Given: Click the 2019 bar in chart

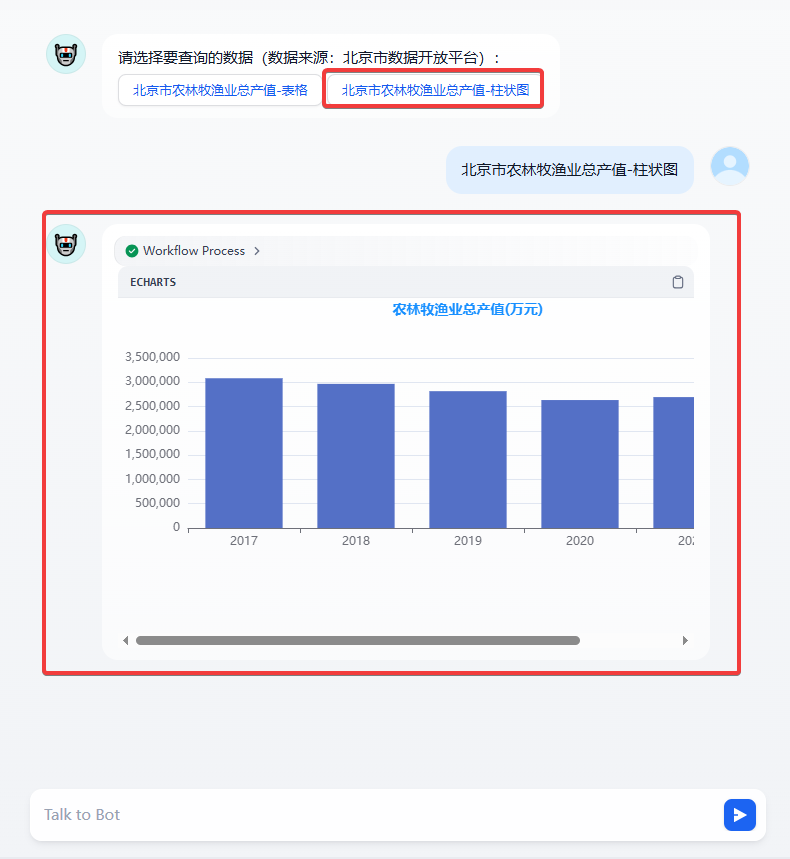Looking at the screenshot, I should (468, 460).
